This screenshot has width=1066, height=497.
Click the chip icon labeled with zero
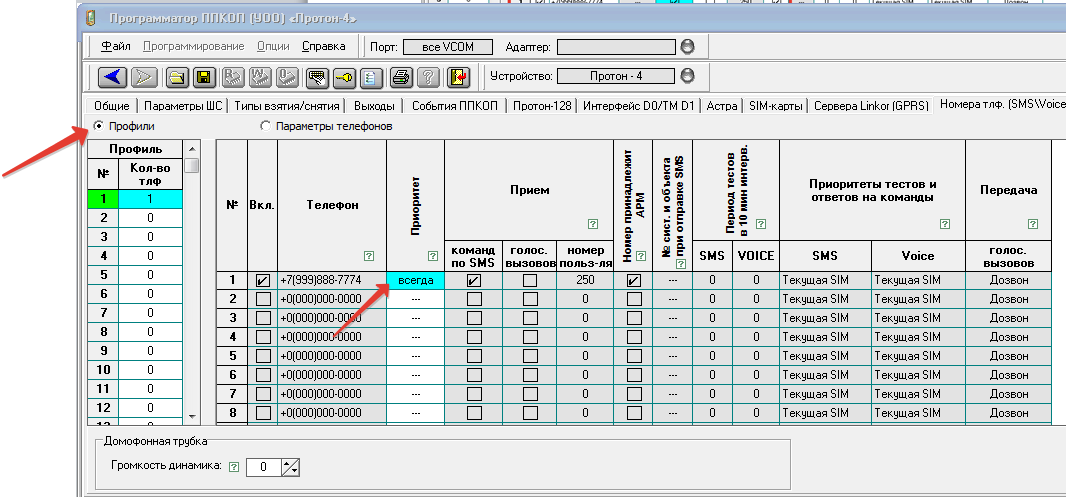[286, 77]
